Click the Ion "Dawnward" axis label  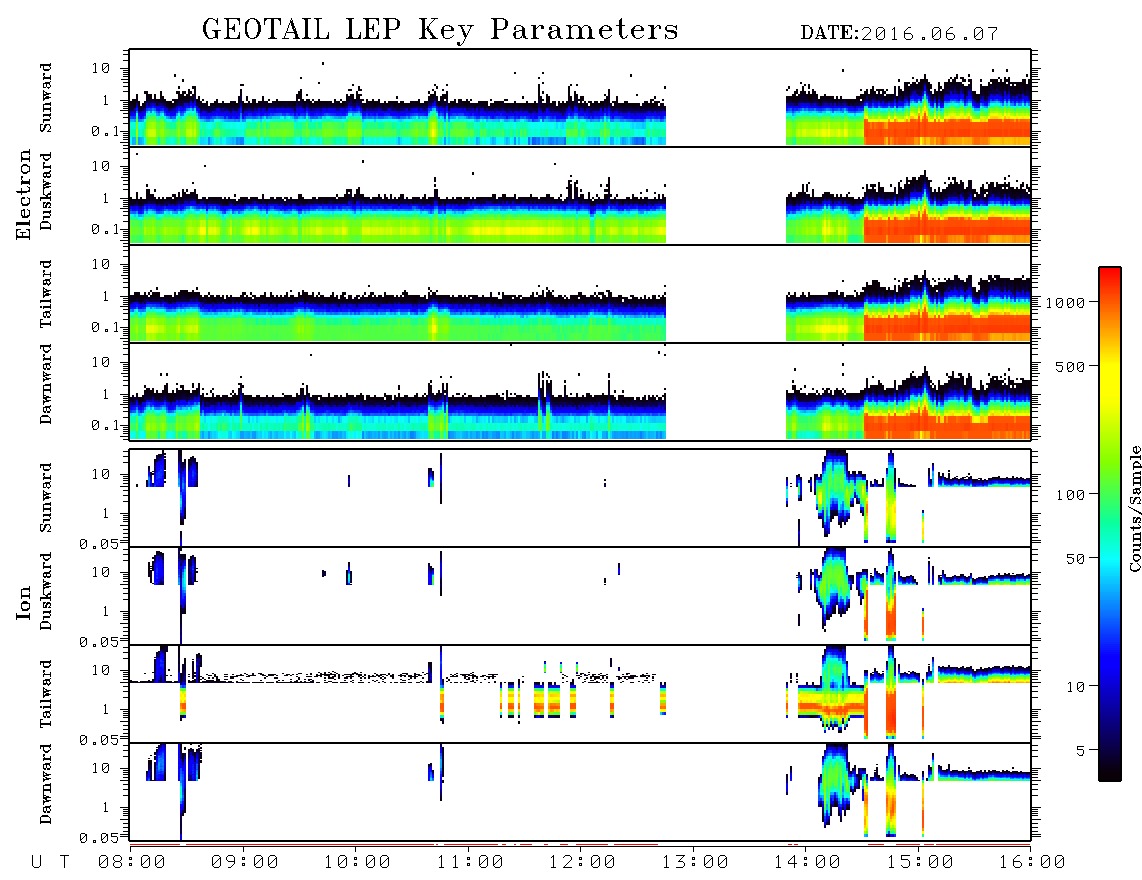click(46, 784)
